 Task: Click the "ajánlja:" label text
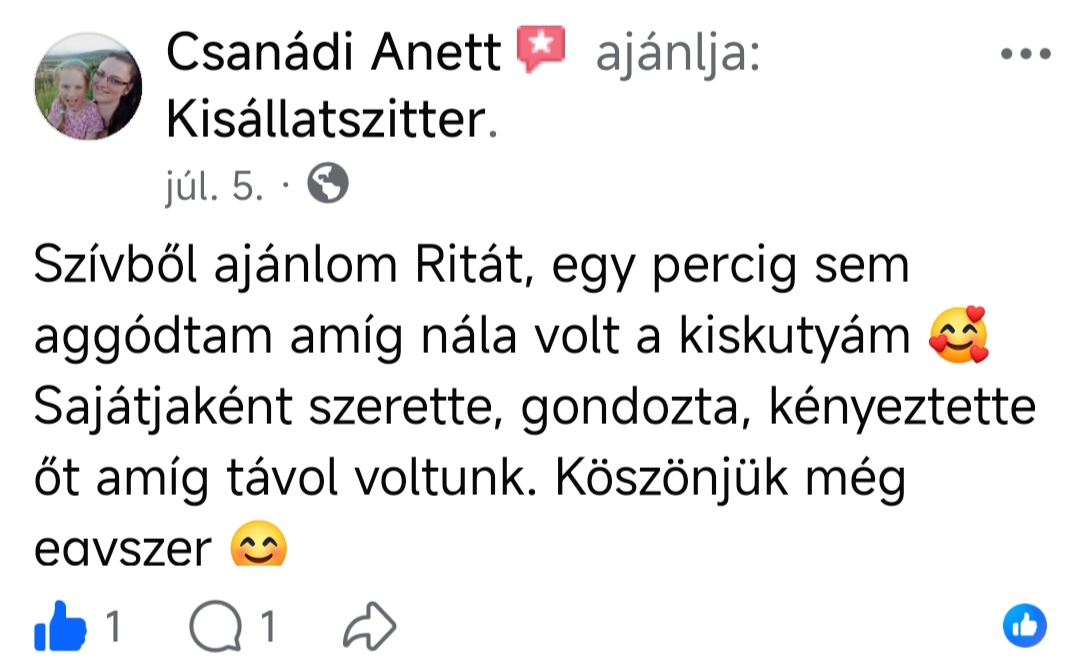(x=677, y=53)
